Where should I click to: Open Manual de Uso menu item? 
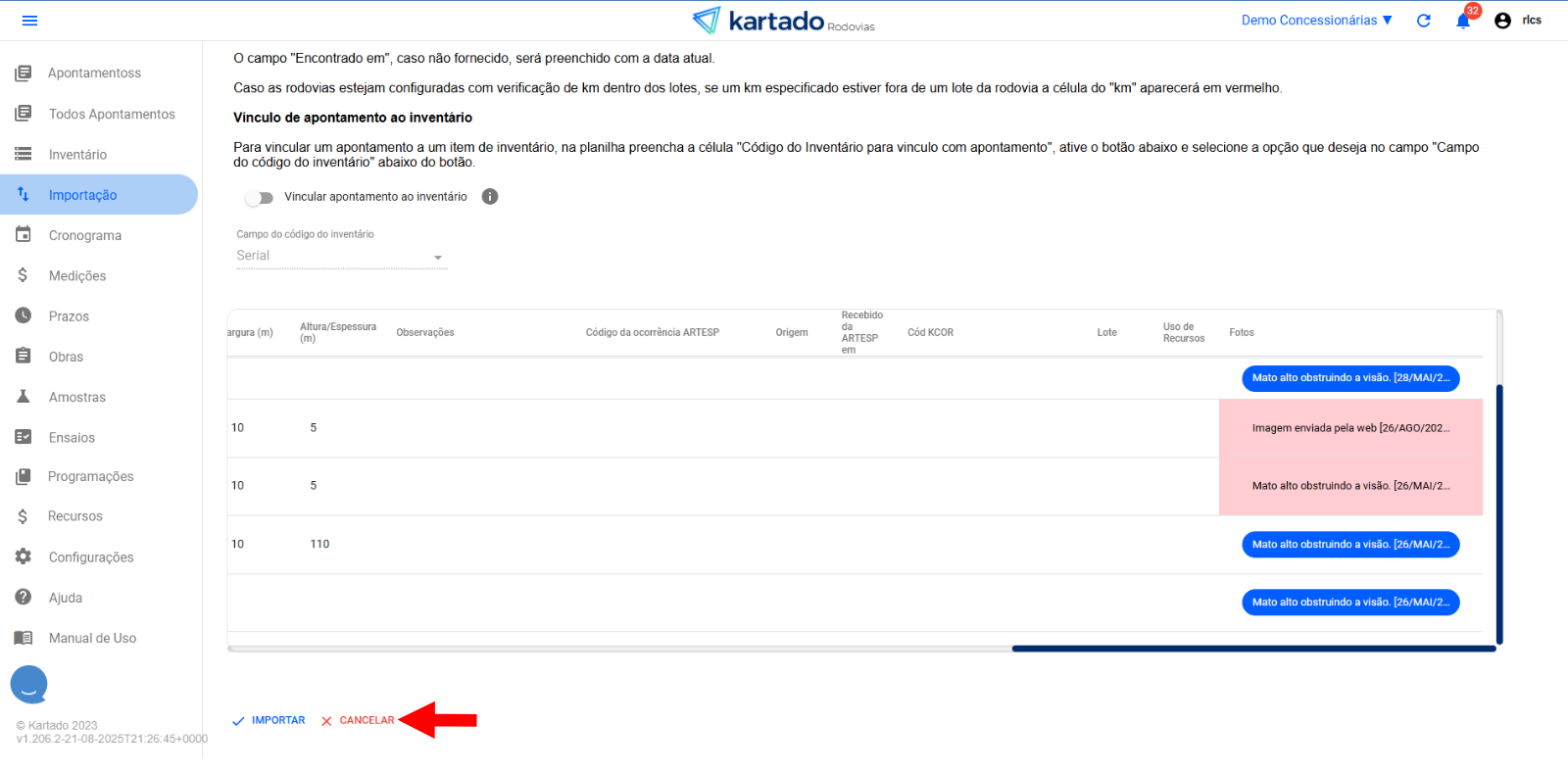coord(92,639)
